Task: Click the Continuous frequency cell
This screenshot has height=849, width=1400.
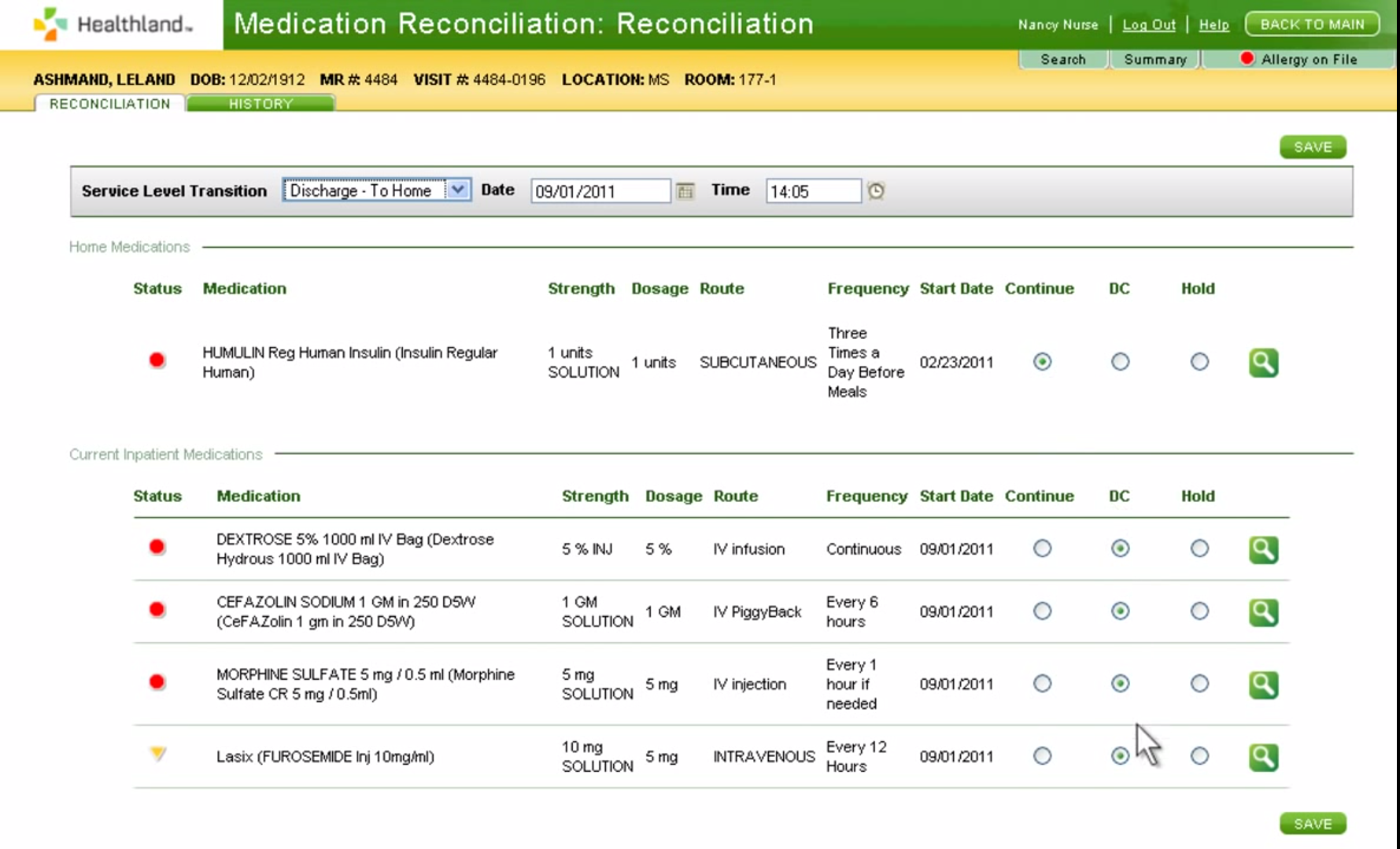Action: [x=863, y=548]
